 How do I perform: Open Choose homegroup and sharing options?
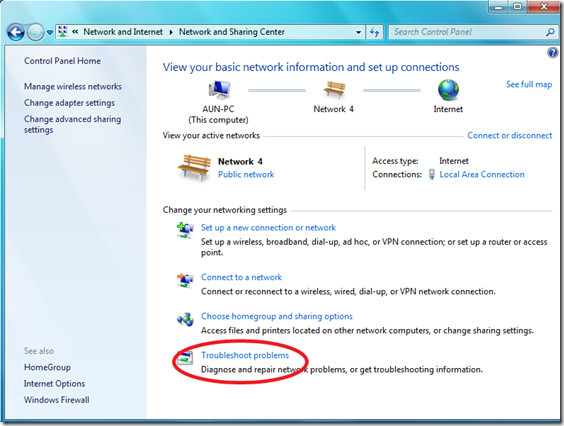click(277, 316)
